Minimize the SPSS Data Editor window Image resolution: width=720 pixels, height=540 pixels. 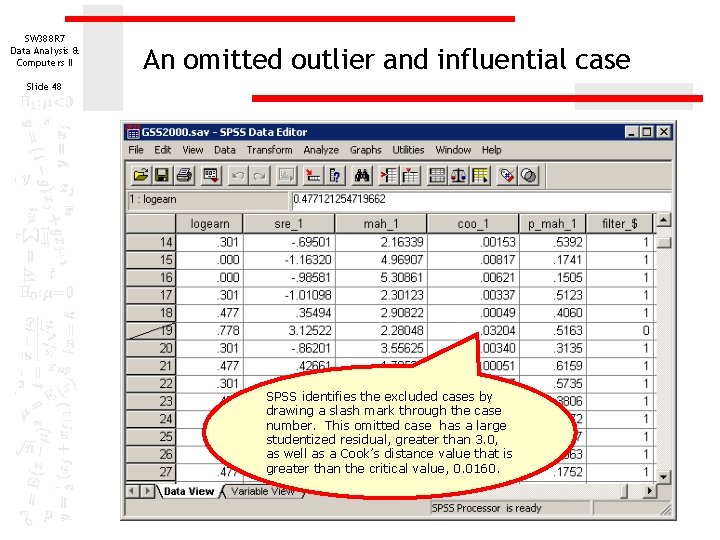(631, 132)
